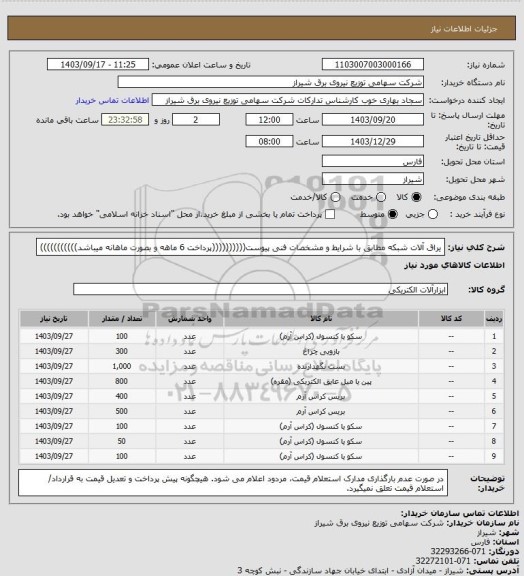Click quantity 50 in row 8
This screenshot has width=524, height=576.
(122, 441)
